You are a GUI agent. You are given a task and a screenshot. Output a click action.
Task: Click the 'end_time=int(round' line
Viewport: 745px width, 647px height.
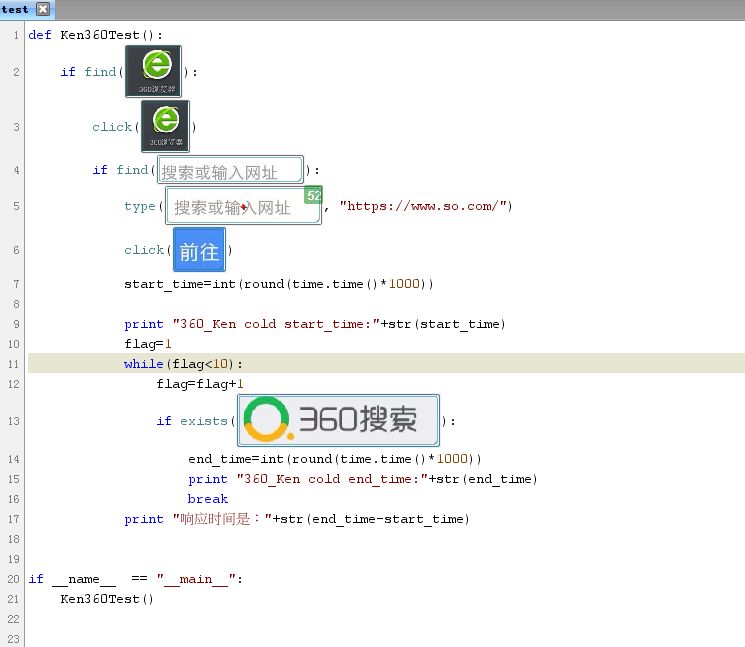[x=334, y=459]
